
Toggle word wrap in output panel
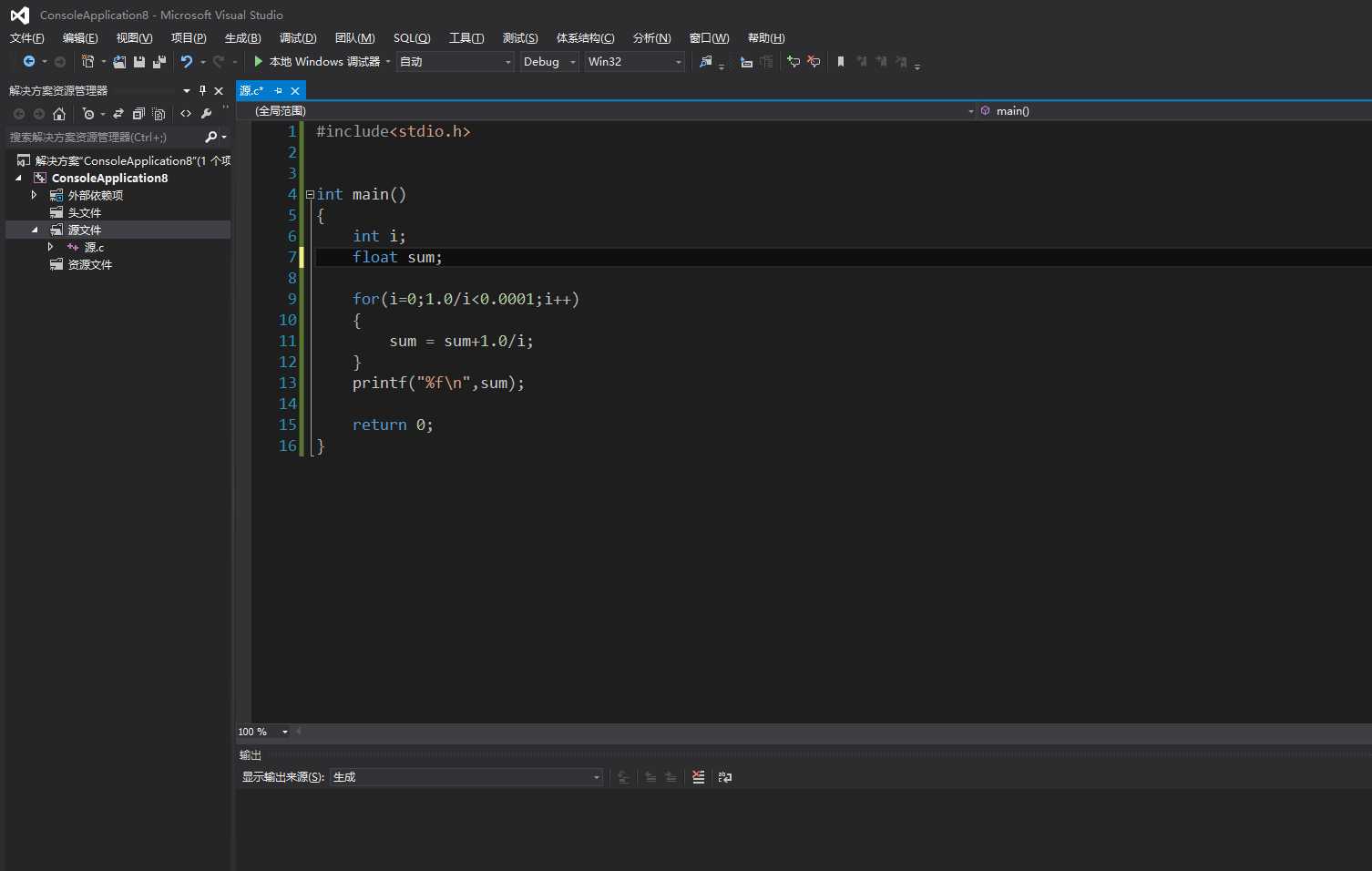[x=725, y=777]
